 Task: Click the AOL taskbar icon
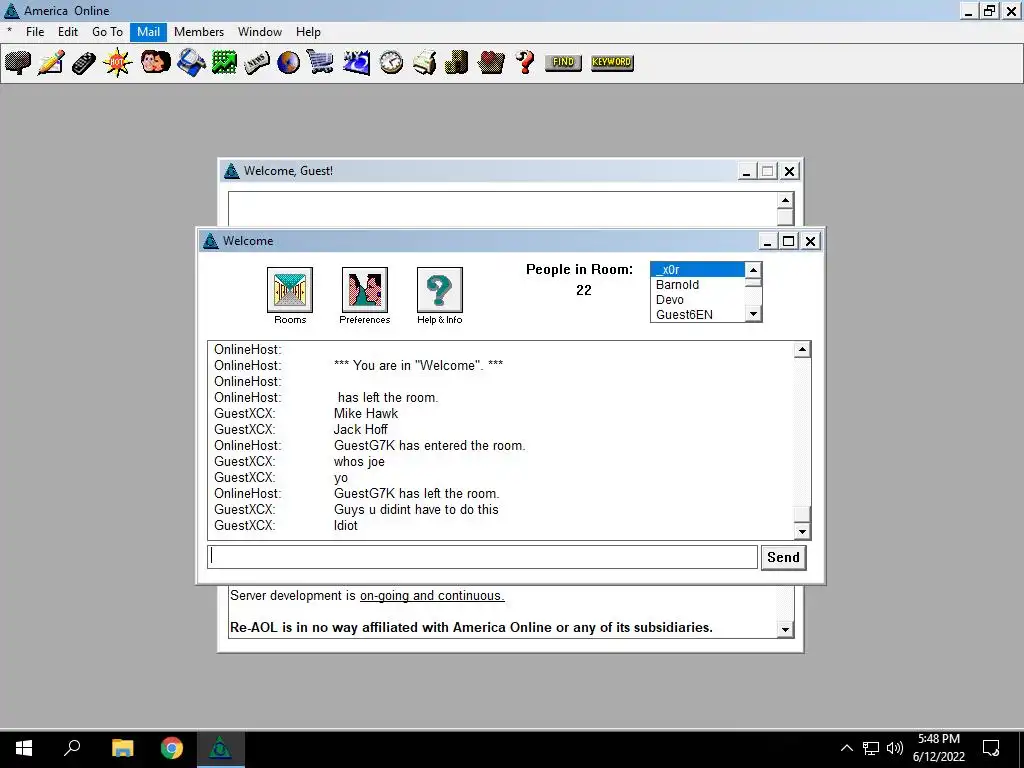(221, 748)
